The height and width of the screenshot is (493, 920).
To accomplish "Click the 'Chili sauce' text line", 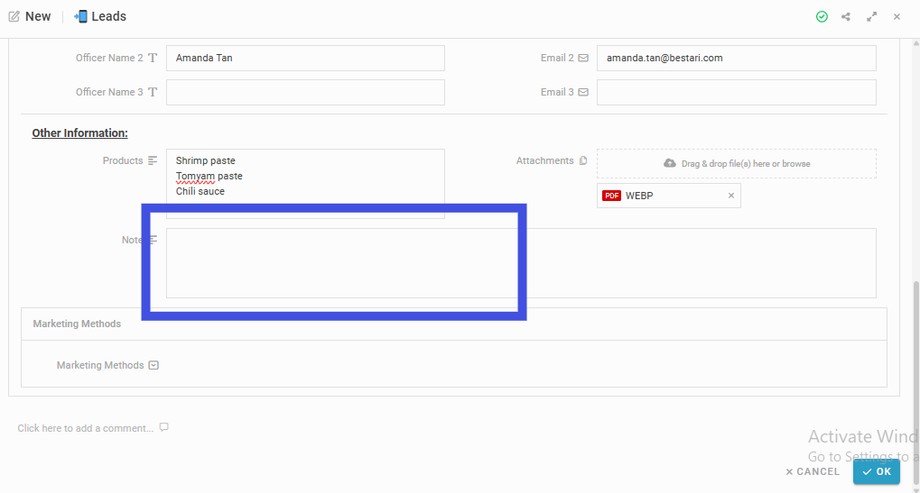I will 200,191.
